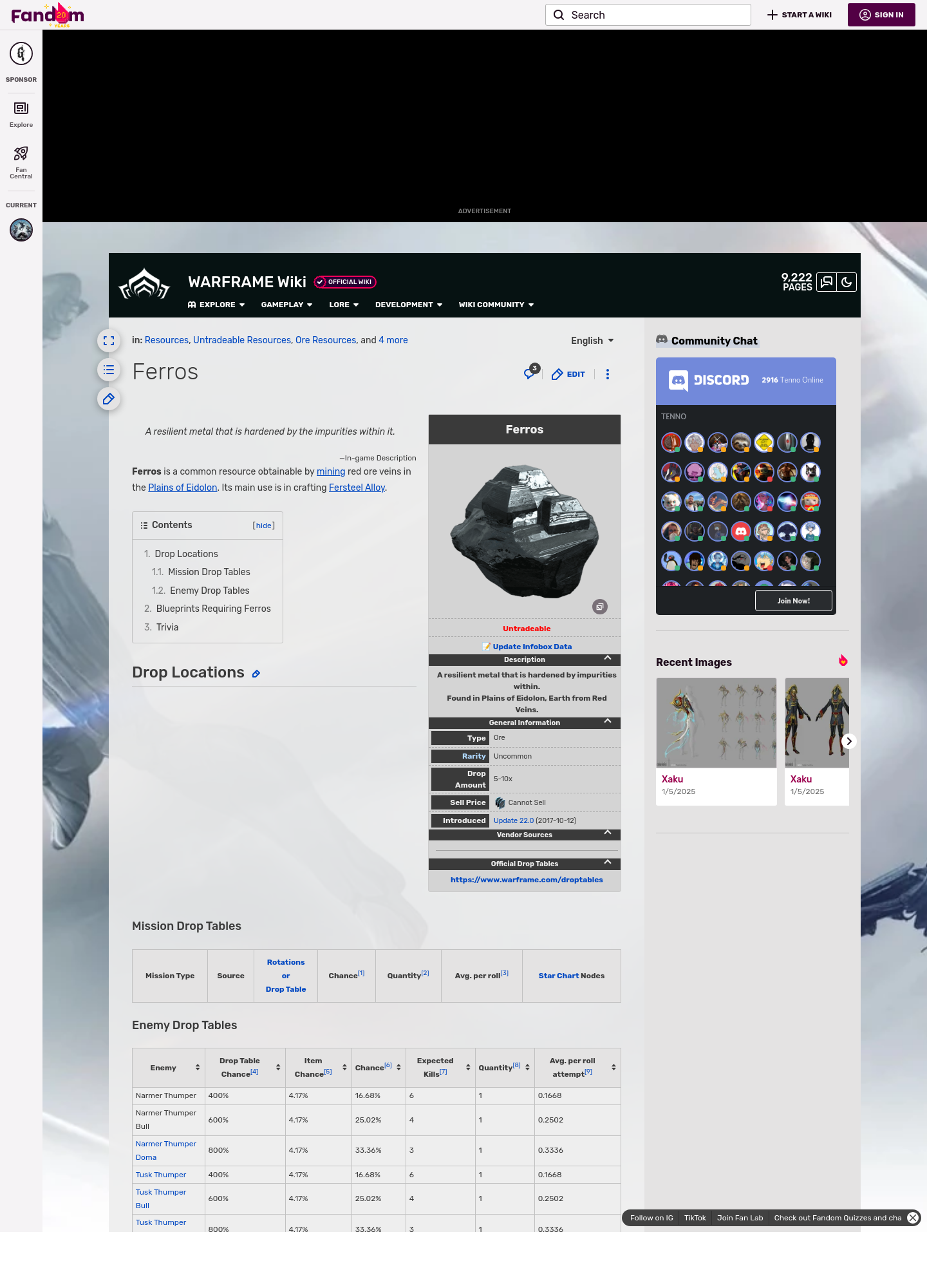The image size is (927, 1288).
Task: Collapse the General Information section
Action: [608, 721]
